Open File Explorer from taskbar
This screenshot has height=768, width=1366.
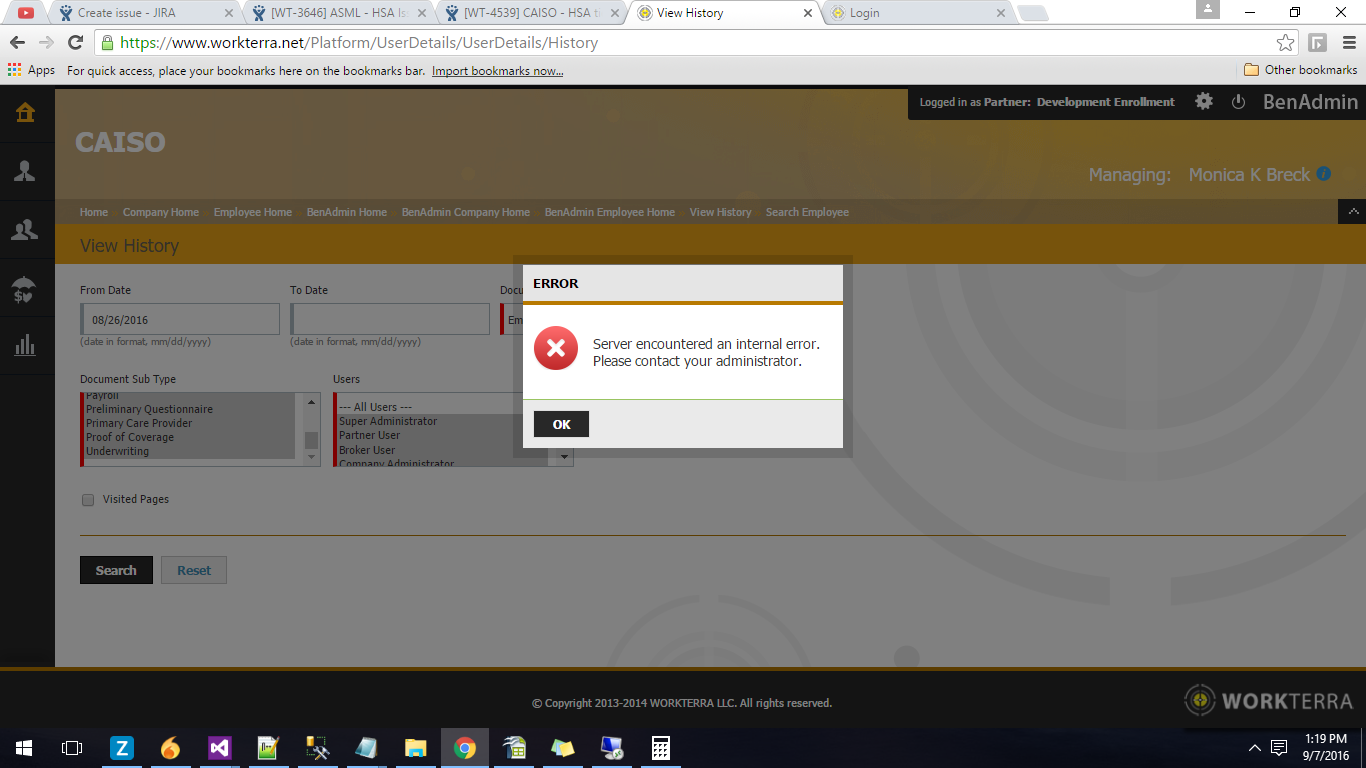coord(416,748)
